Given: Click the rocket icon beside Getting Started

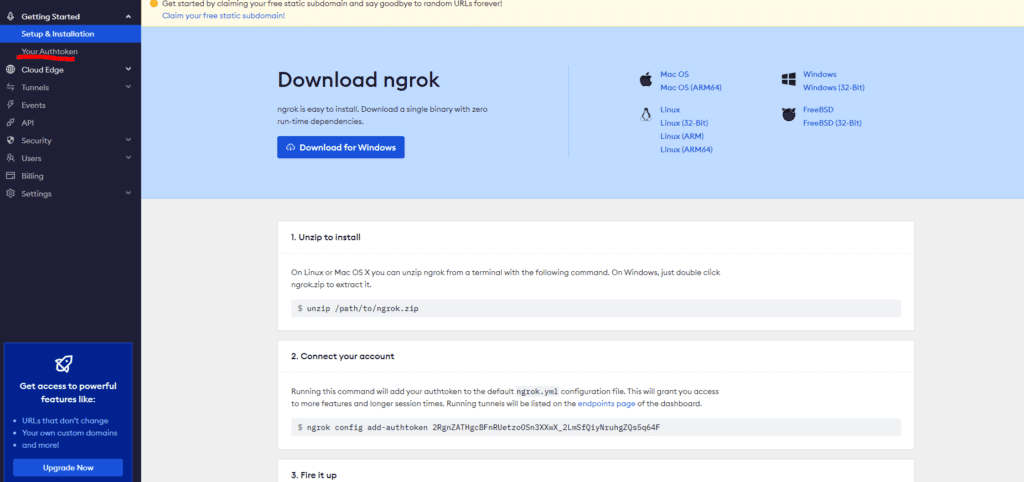Looking at the screenshot, I should click(10, 16).
